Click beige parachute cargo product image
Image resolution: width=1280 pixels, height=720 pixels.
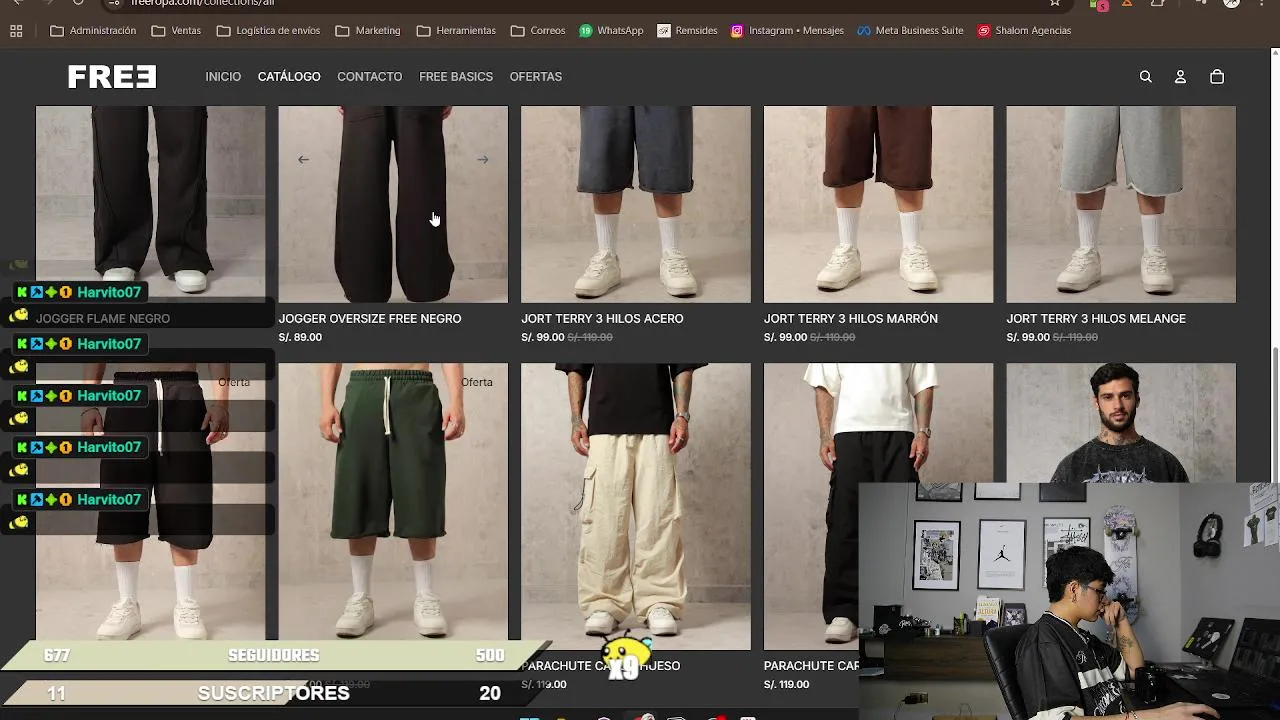tap(636, 506)
